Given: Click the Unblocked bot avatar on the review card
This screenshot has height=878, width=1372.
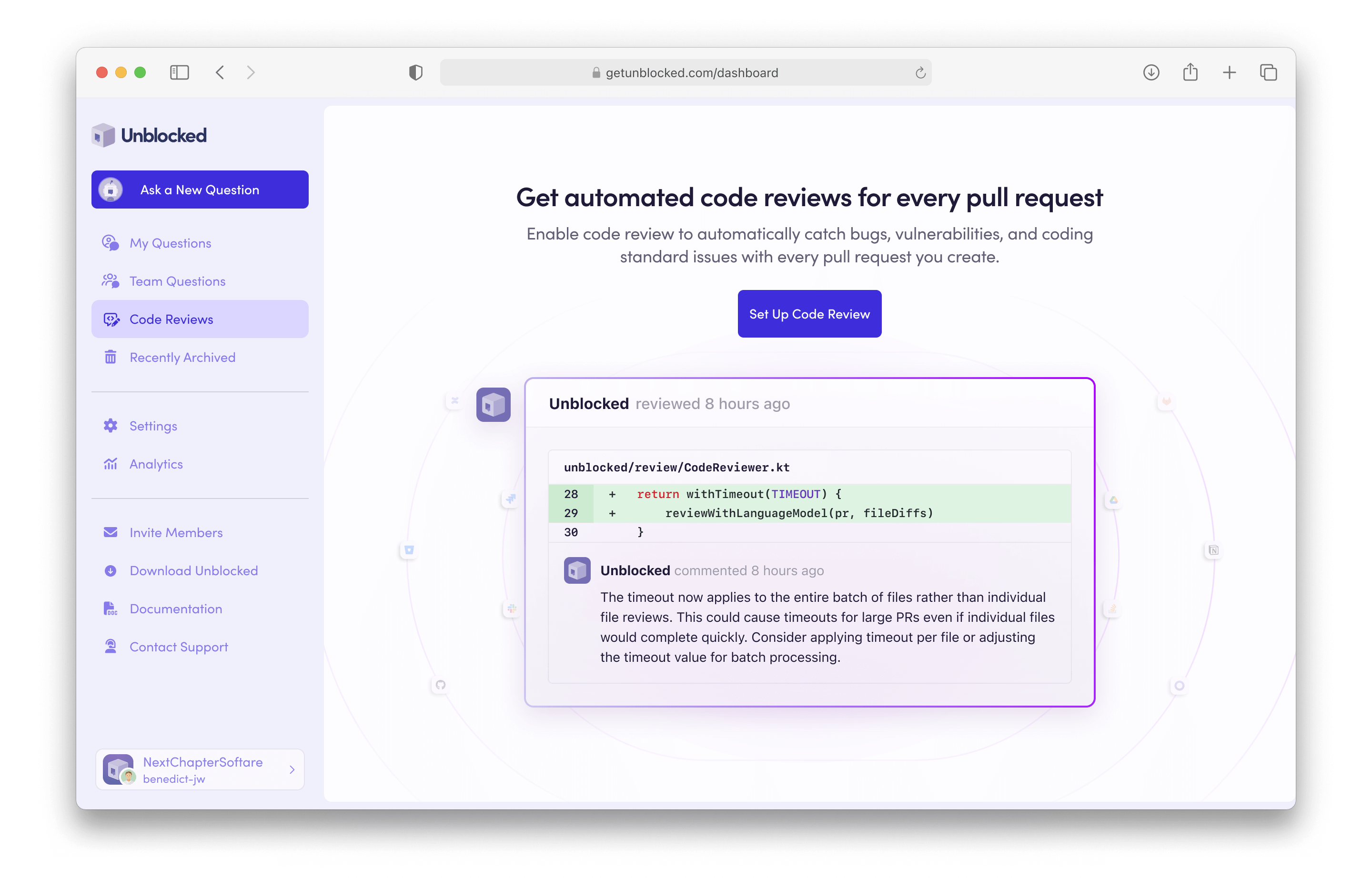Looking at the screenshot, I should 493,404.
